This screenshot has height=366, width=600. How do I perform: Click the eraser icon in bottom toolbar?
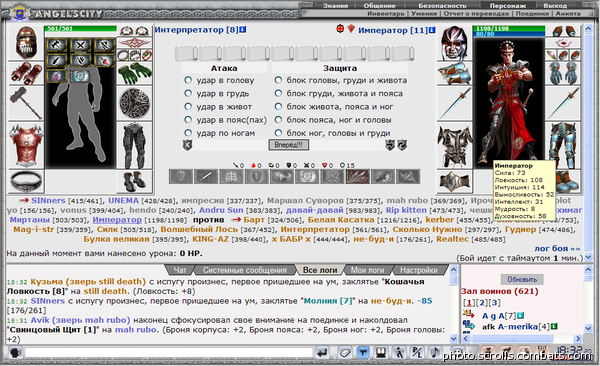[x=344, y=352]
